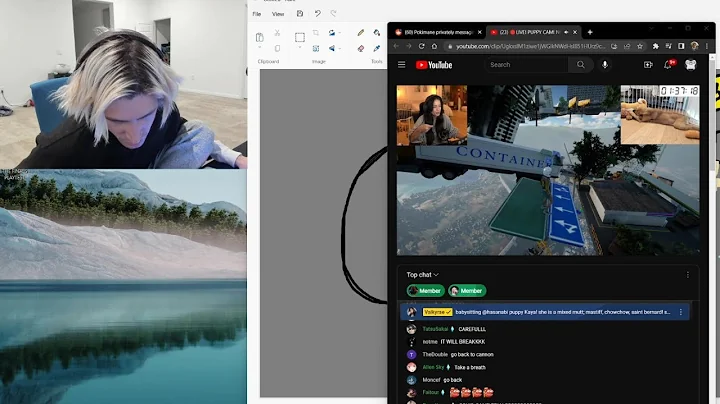Open the YouTube Create video icon
The height and width of the screenshot is (404, 720).
pos(648,65)
